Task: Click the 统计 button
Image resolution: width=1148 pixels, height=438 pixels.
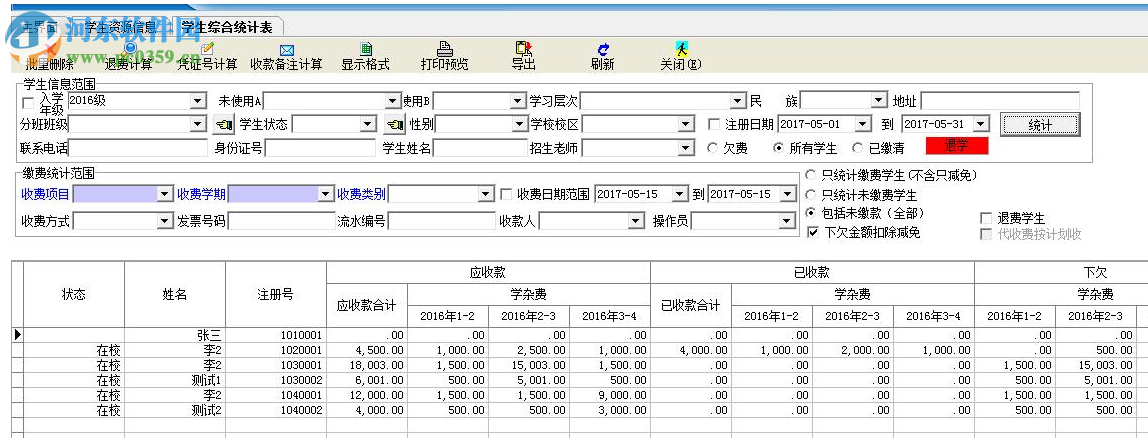Action: pos(1040,125)
